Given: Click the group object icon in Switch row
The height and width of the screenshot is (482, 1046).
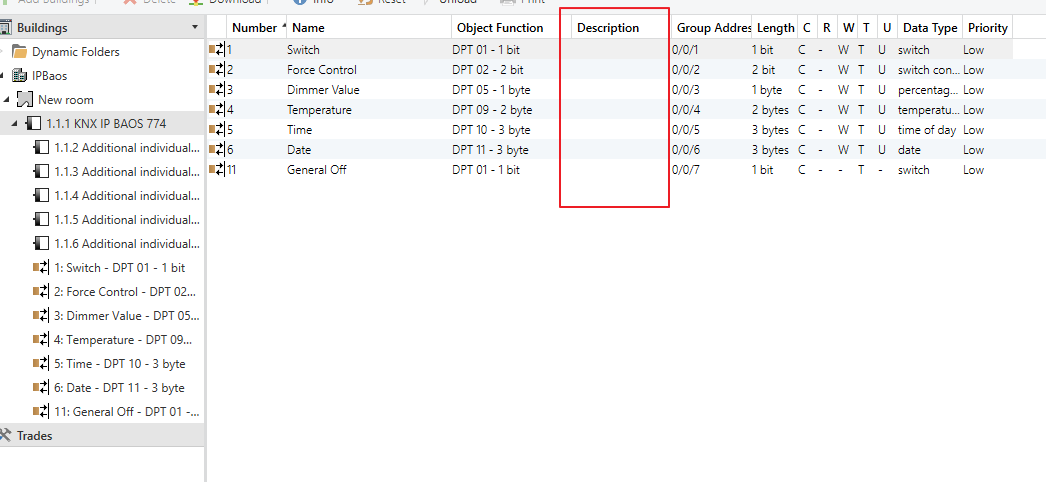Looking at the screenshot, I should tap(216, 50).
